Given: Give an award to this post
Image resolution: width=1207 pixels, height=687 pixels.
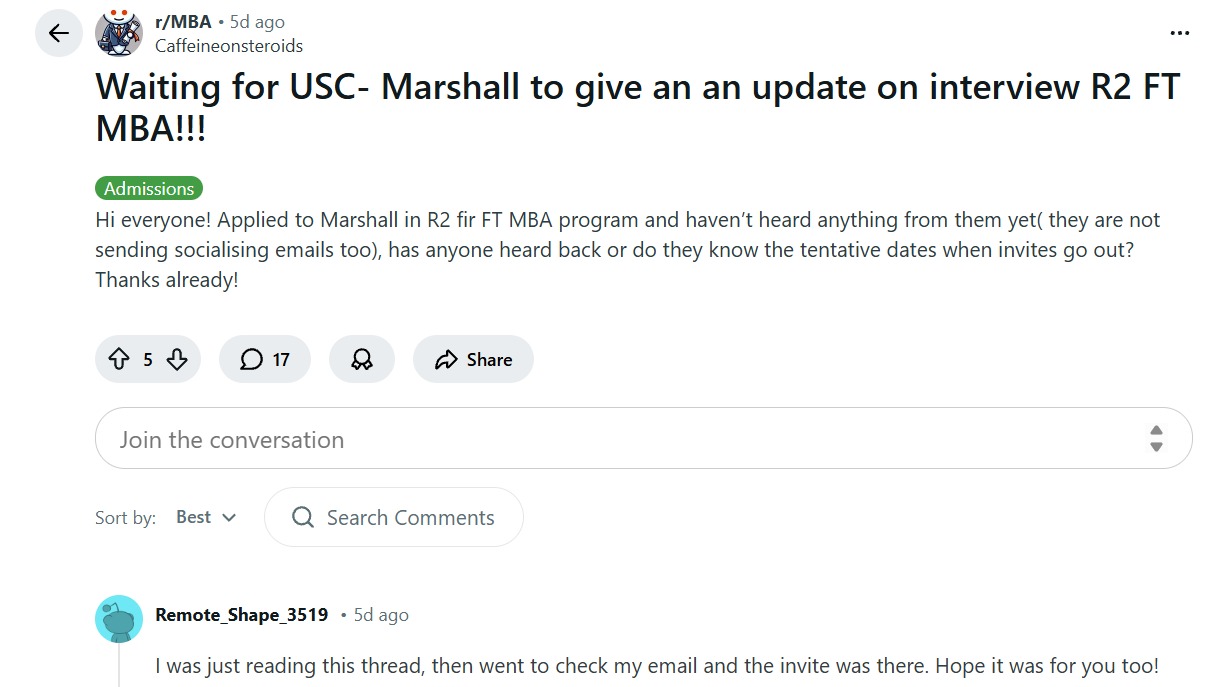Looking at the screenshot, I should [362, 359].
